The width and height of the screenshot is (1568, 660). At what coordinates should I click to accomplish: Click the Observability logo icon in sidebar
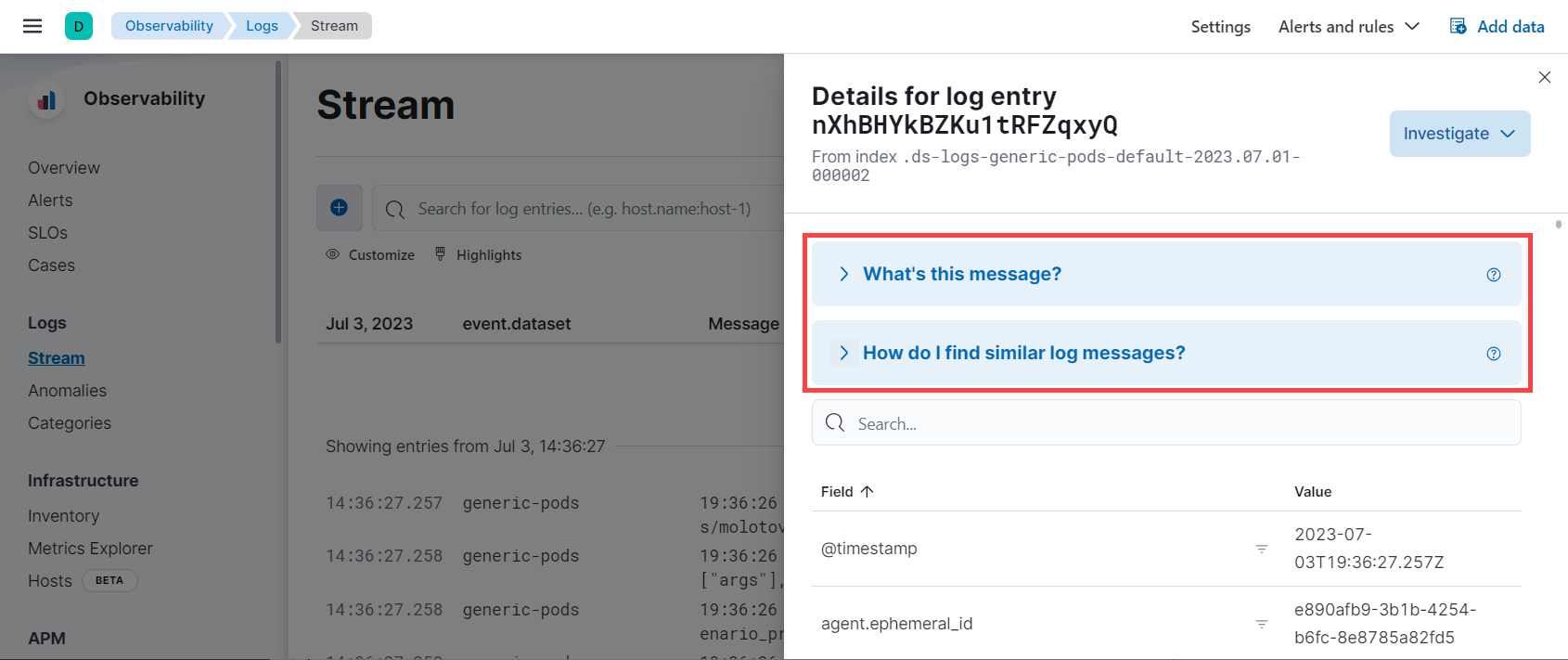point(46,99)
